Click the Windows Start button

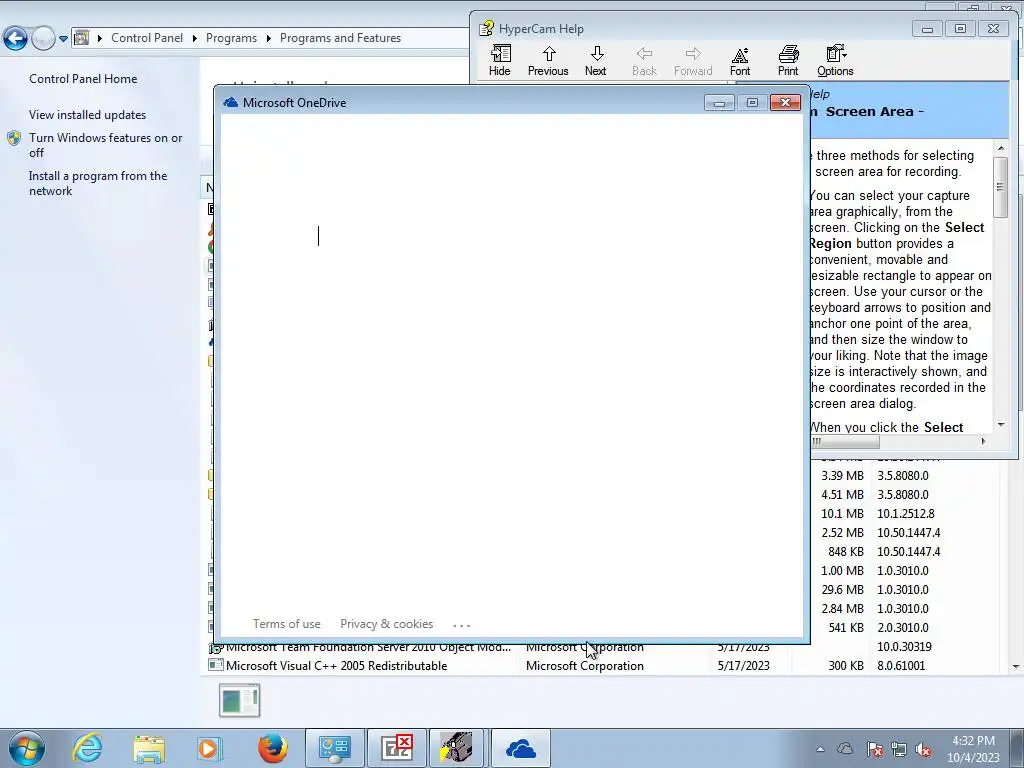[25, 748]
